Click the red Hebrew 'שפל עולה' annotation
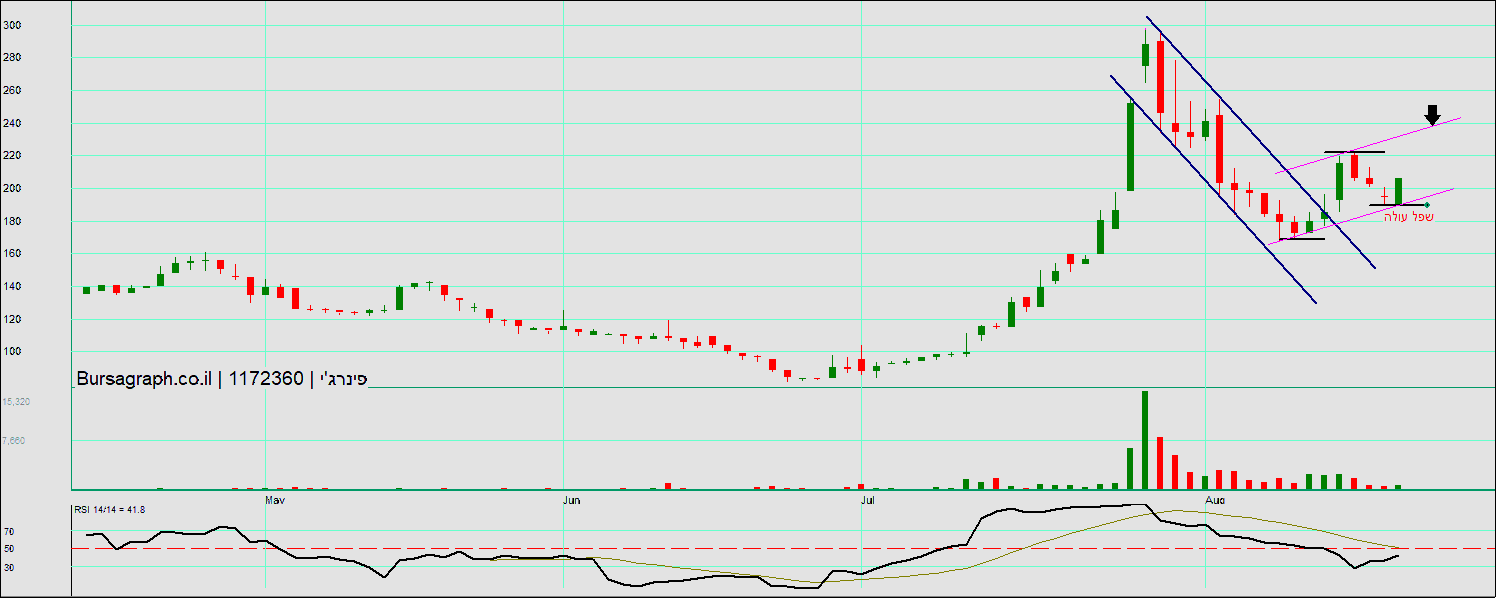Viewport: 1496px width, 598px height. (1408, 217)
